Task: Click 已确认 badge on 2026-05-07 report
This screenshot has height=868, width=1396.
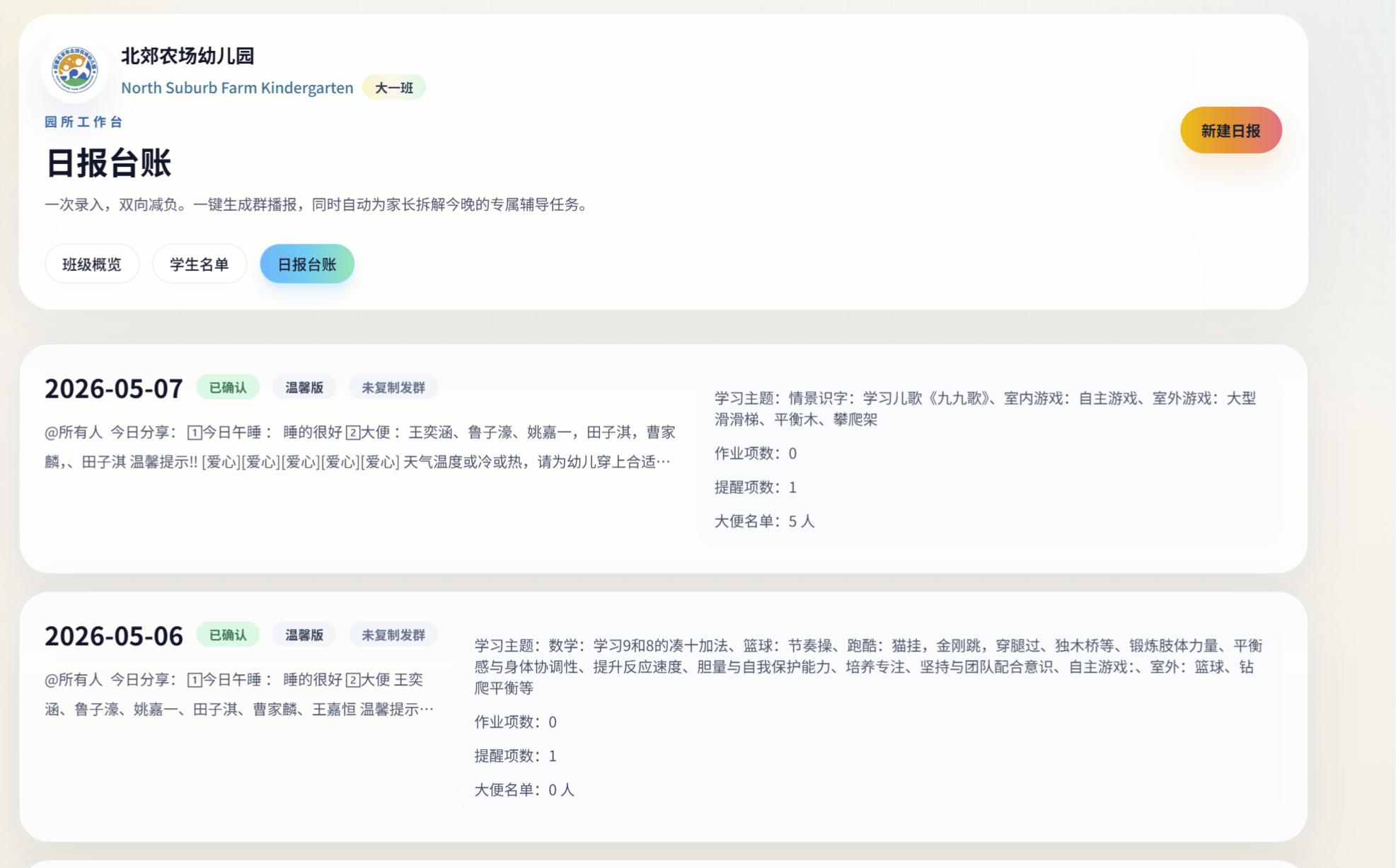Action: coord(228,388)
